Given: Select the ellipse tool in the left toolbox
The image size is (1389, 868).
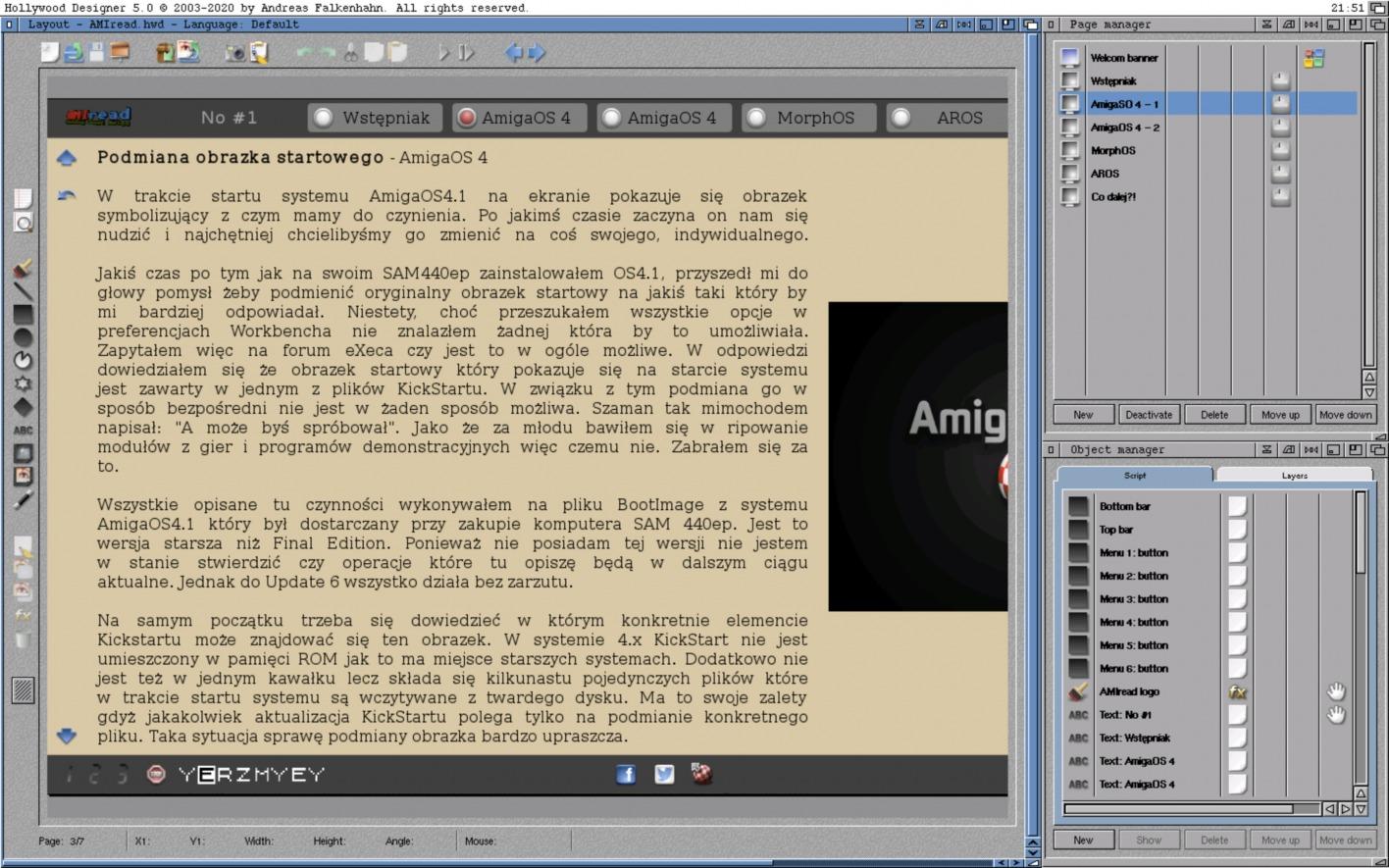Looking at the screenshot, I should [x=23, y=338].
